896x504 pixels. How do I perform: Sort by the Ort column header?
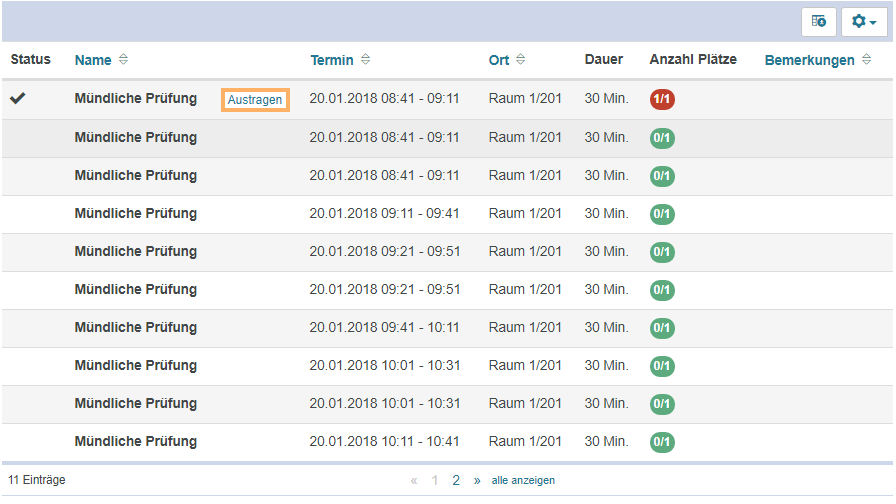pyautogui.click(x=499, y=60)
